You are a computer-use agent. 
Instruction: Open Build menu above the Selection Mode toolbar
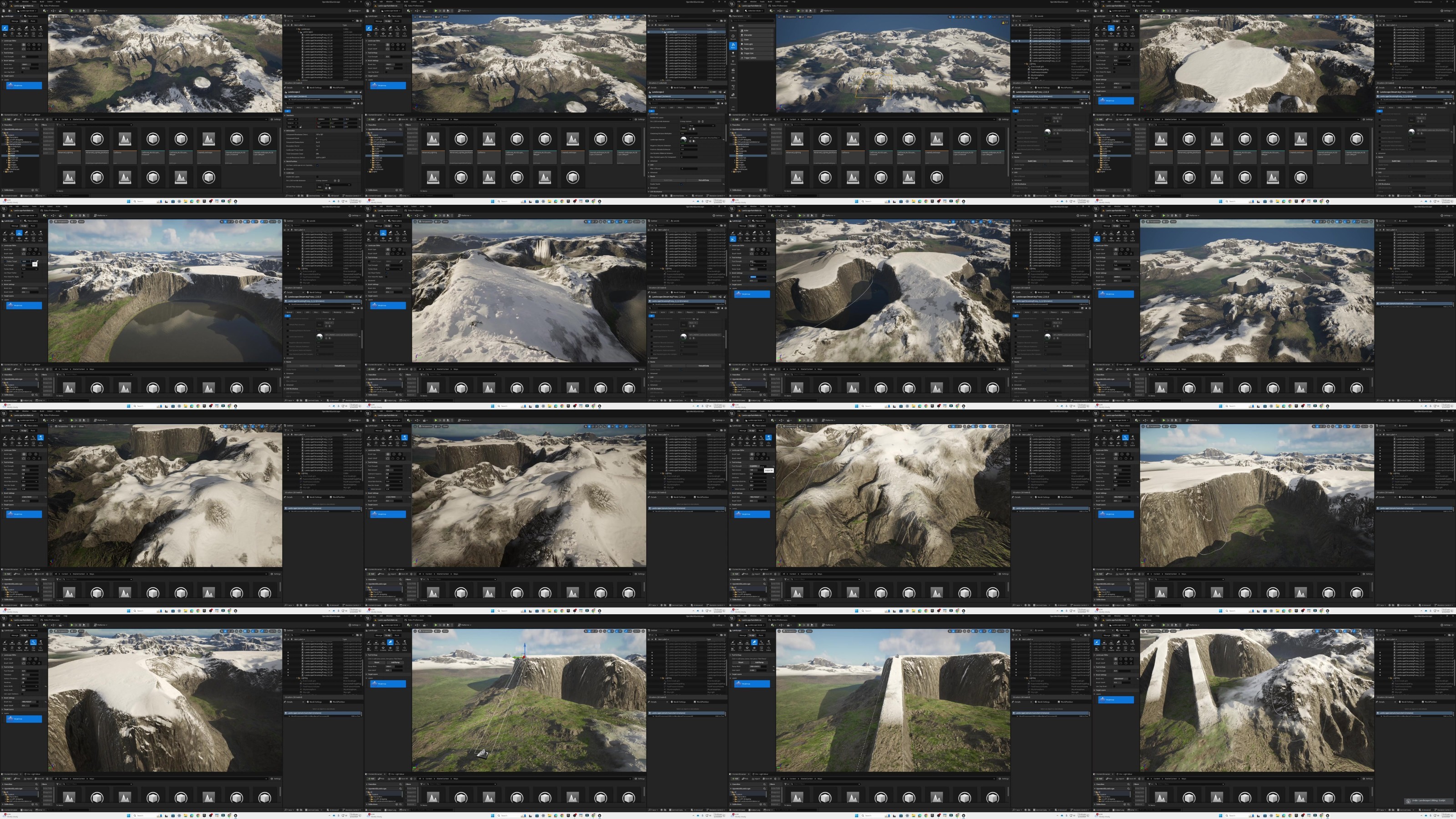point(770,2)
